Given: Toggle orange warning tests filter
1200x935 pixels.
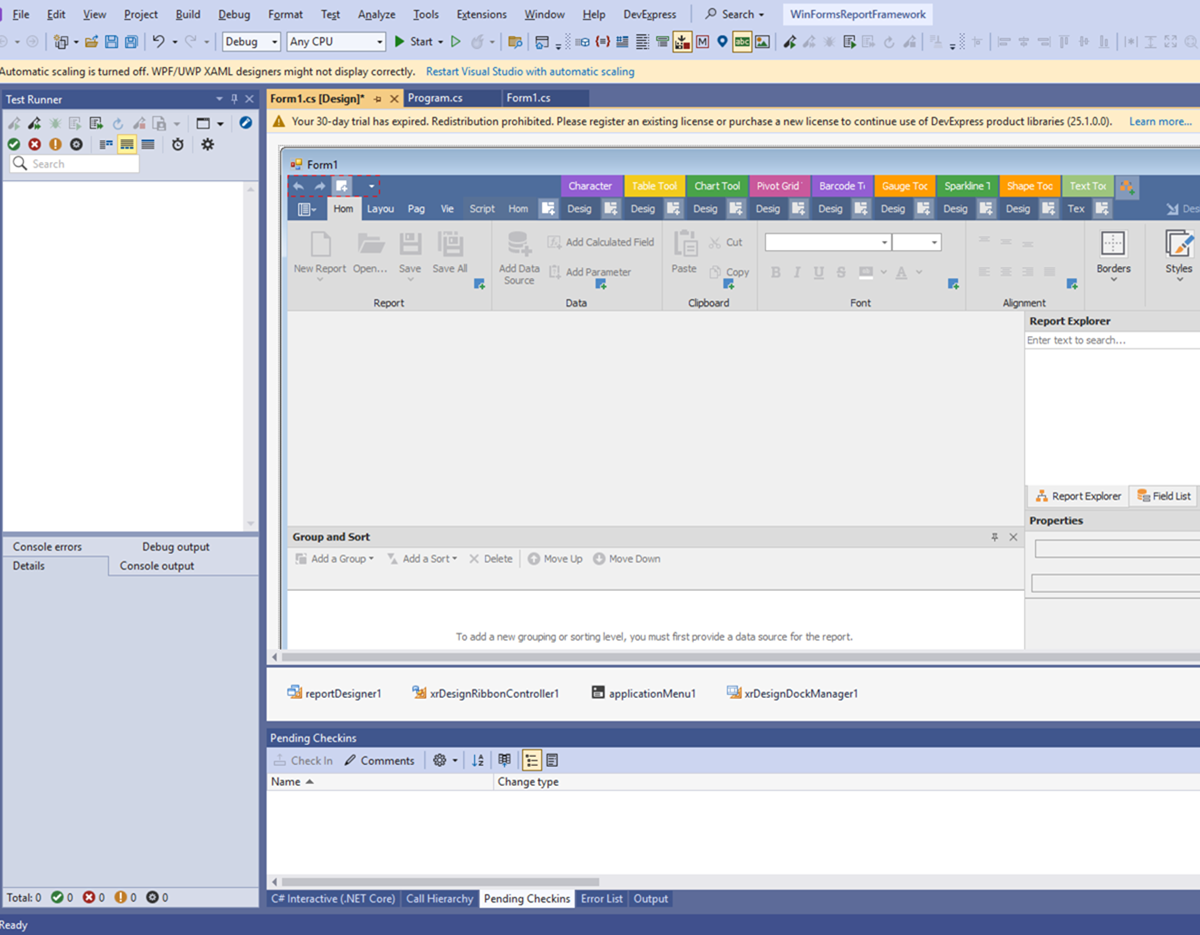Looking at the screenshot, I should tap(55, 144).
